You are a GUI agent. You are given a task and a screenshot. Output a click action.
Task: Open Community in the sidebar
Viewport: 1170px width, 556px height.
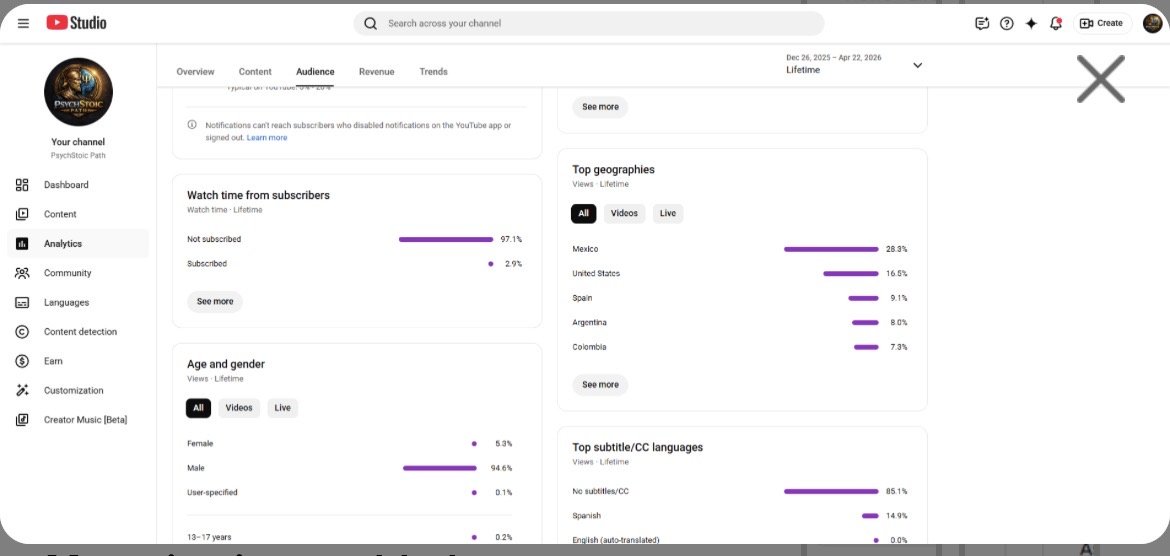point(78,273)
